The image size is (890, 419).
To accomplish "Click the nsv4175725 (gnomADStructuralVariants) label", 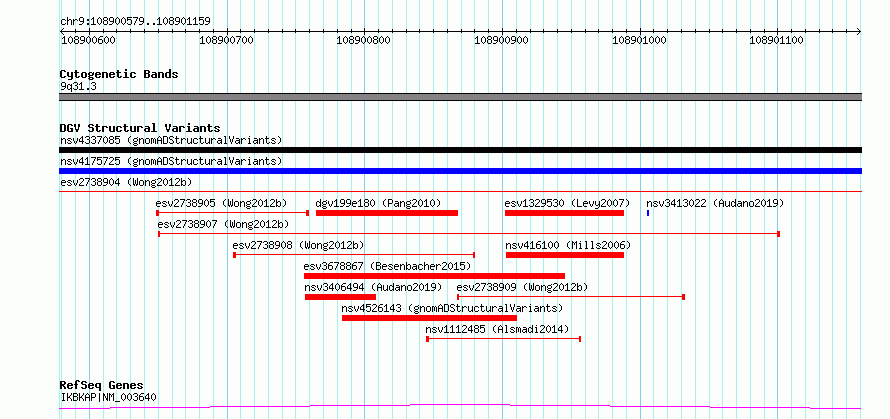I will (x=171, y=161).
